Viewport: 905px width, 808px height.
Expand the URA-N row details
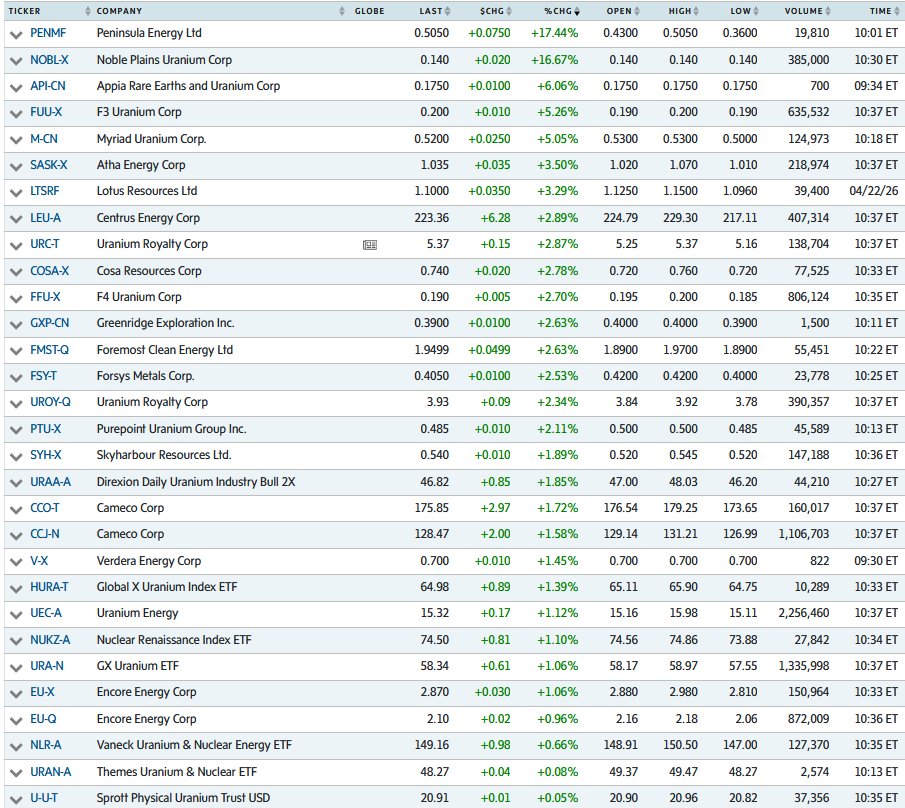(16, 668)
